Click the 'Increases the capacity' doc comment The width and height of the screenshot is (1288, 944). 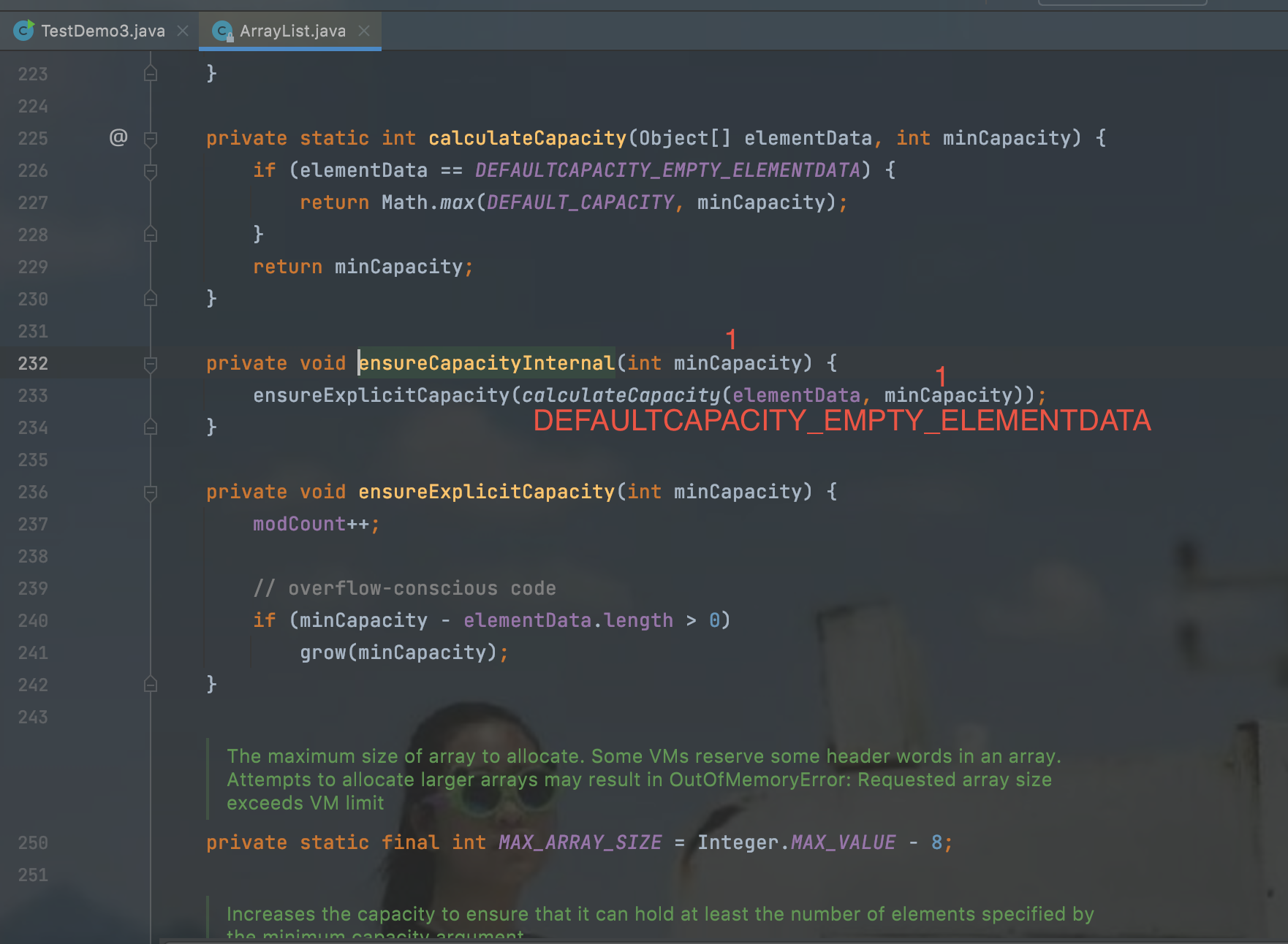660,922
